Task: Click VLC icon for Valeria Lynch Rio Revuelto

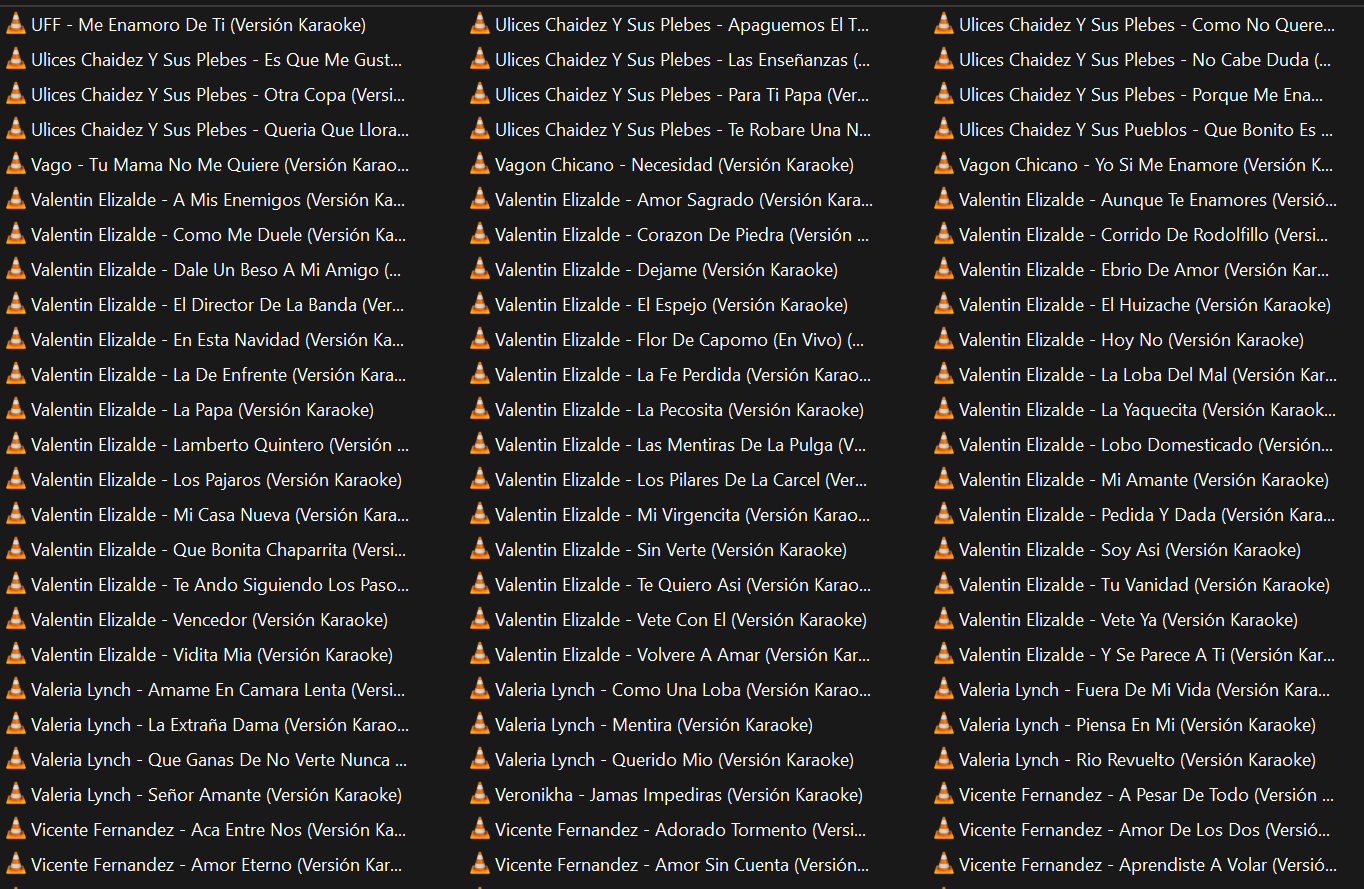Action: tap(944, 760)
